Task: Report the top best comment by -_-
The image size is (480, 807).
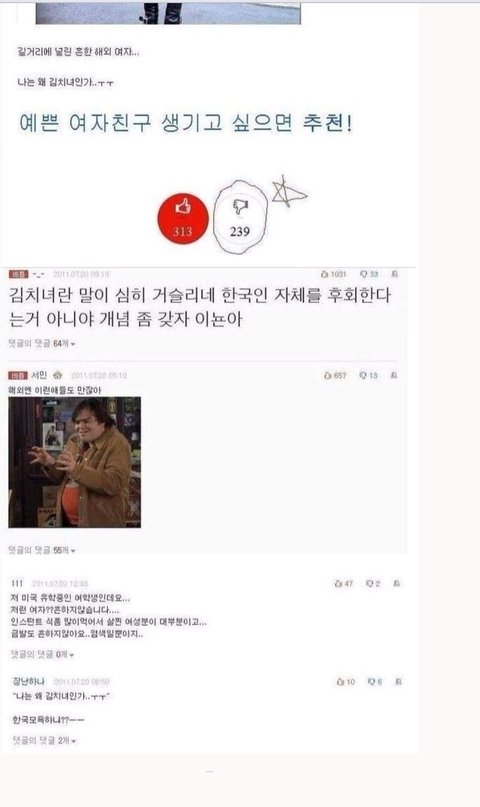Action: tap(394, 274)
